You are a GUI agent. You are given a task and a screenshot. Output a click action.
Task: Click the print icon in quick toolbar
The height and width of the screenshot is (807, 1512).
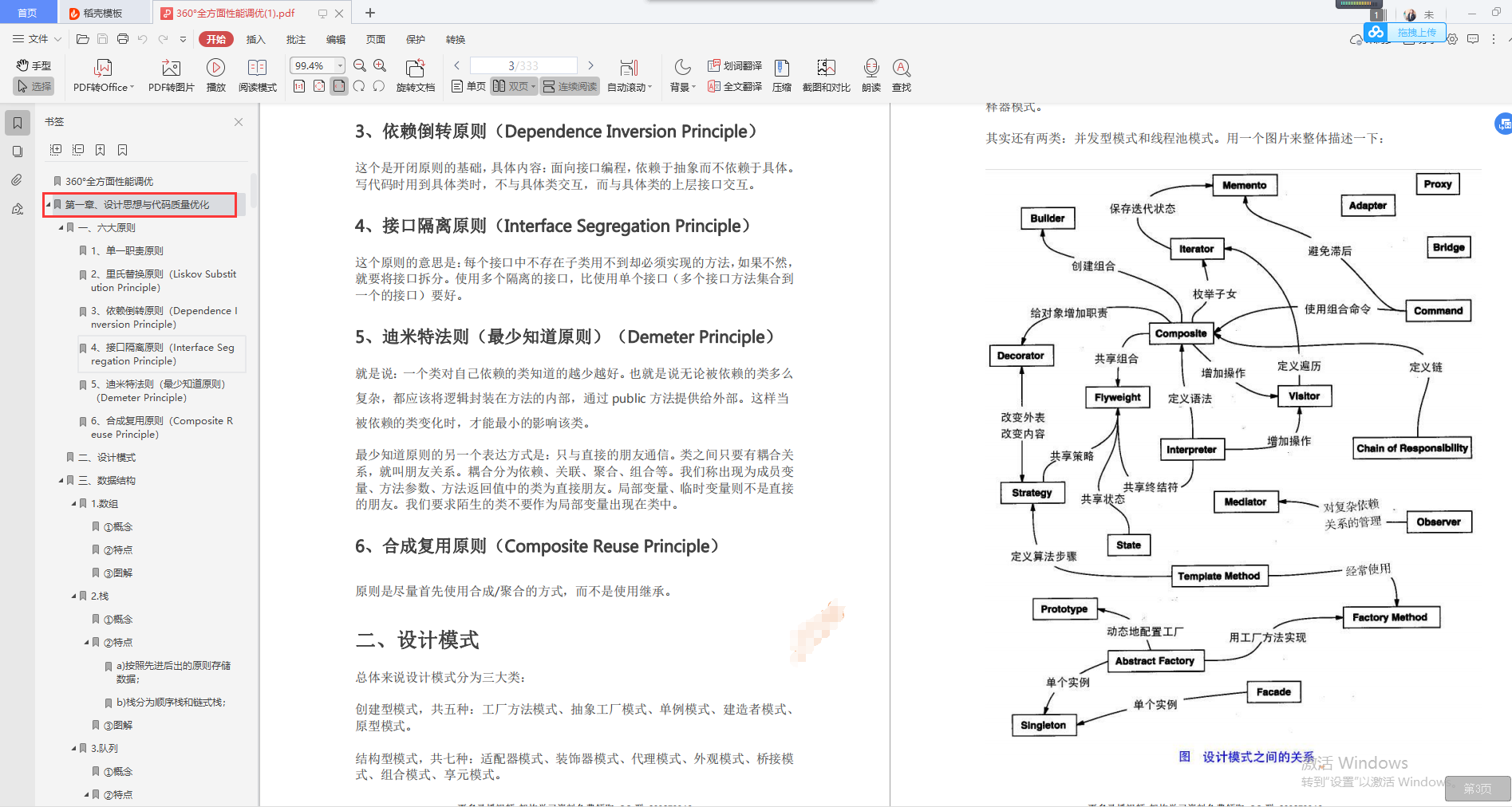122,39
